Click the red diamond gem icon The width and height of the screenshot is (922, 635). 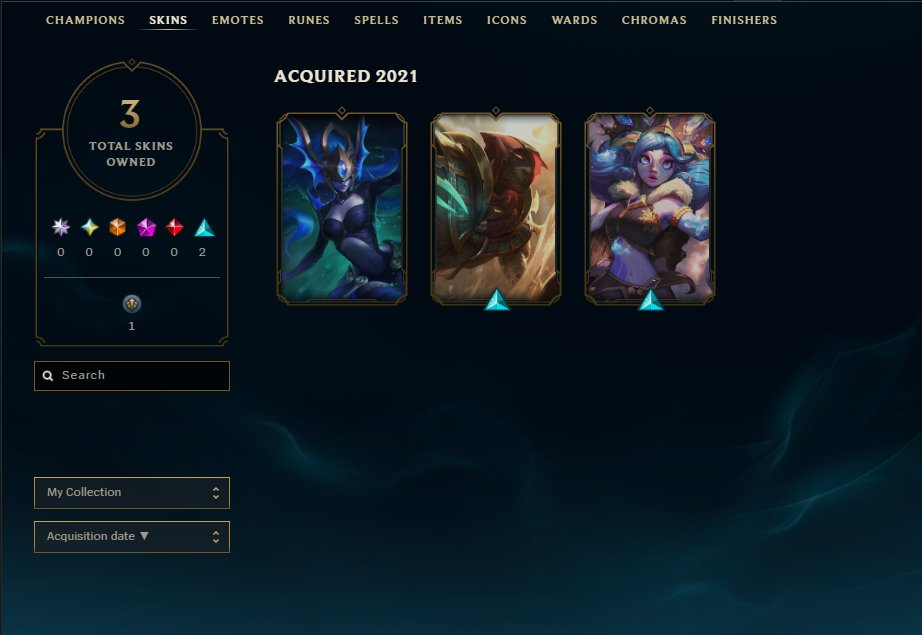point(174,227)
